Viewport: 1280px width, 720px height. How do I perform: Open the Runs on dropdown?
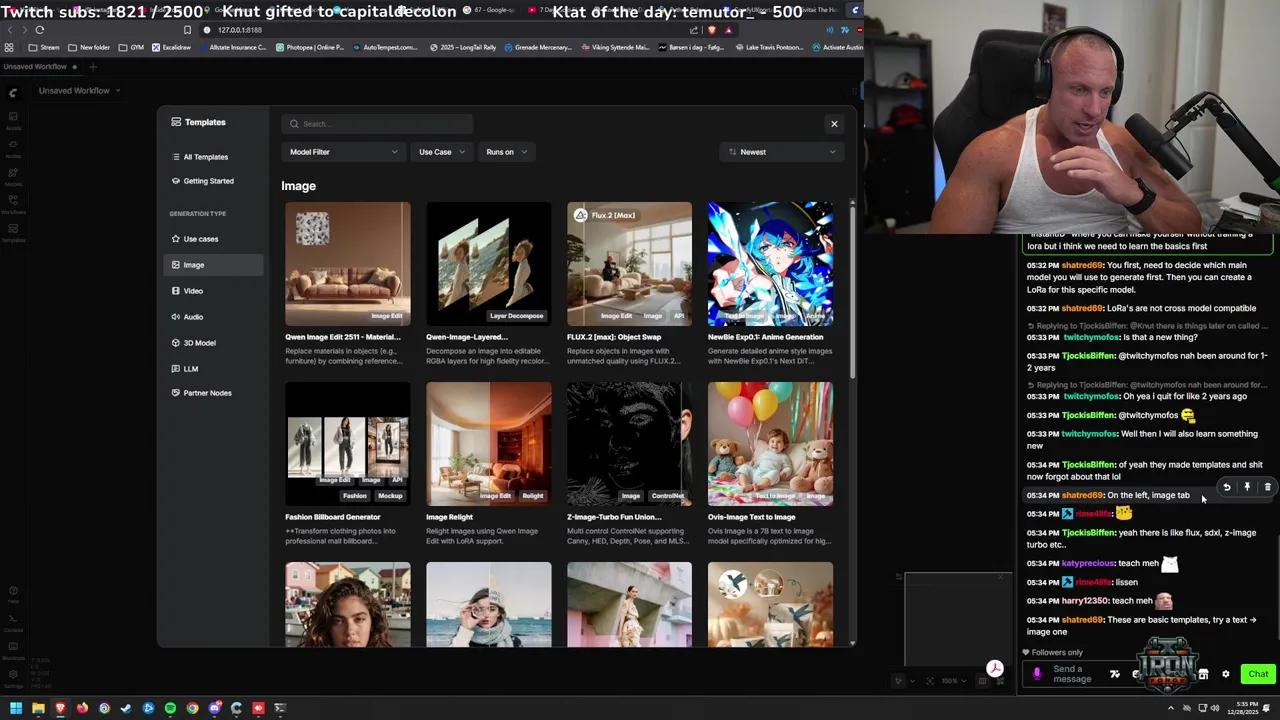pyautogui.click(x=506, y=152)
